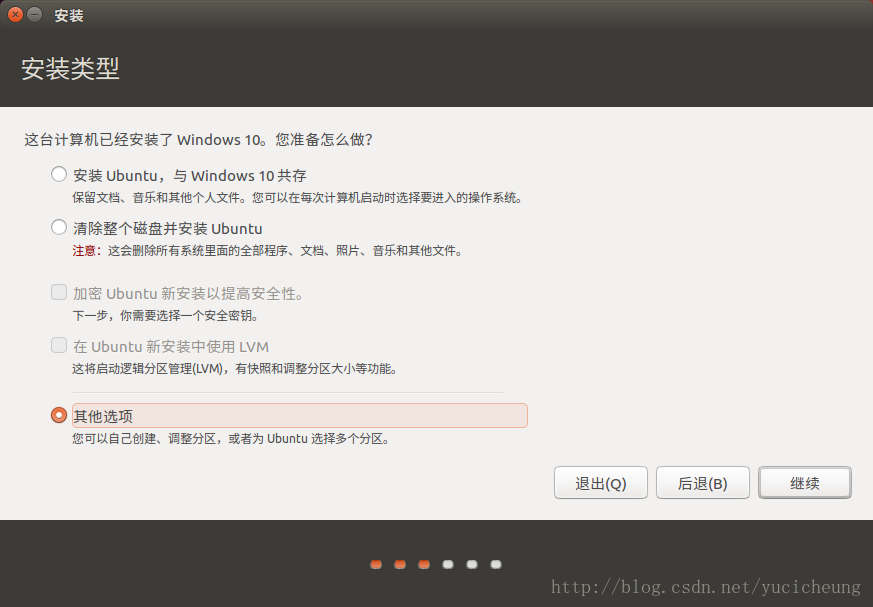Screen dimensions: 873x607
Task: Click the 安装类型 heading text
Action: pyautogui.click(x=70, y=68)
